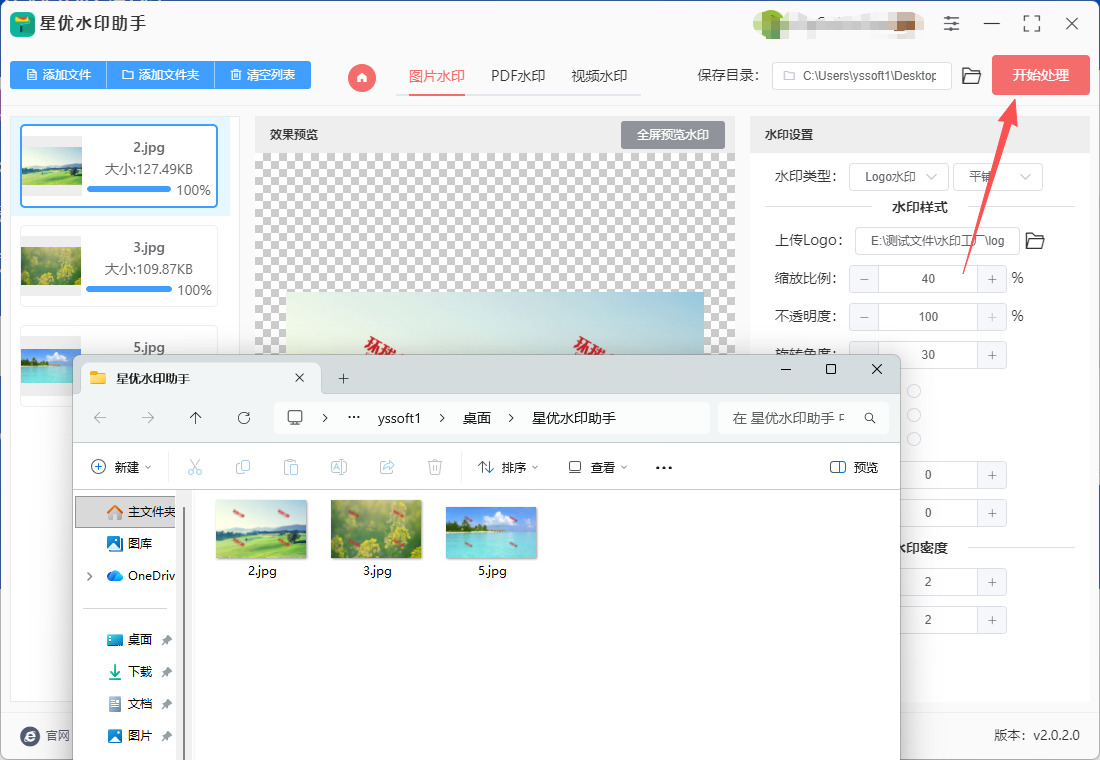
Task: Click the 开始处理 start processing button
Action: click(x=1040, y=75)
